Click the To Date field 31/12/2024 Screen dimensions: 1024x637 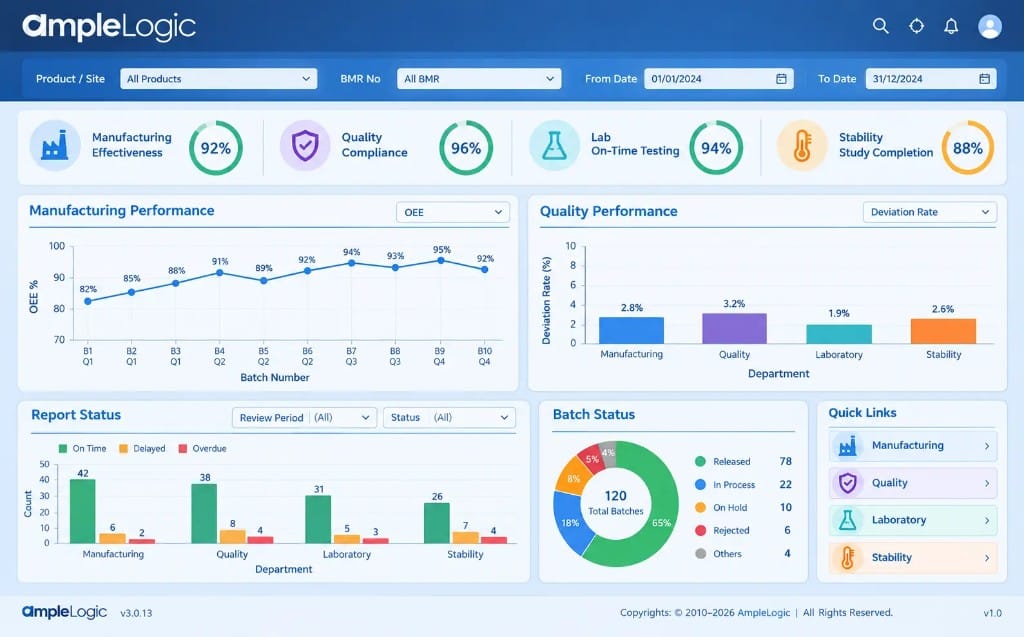pyautogui.click(x=931, y=78)
